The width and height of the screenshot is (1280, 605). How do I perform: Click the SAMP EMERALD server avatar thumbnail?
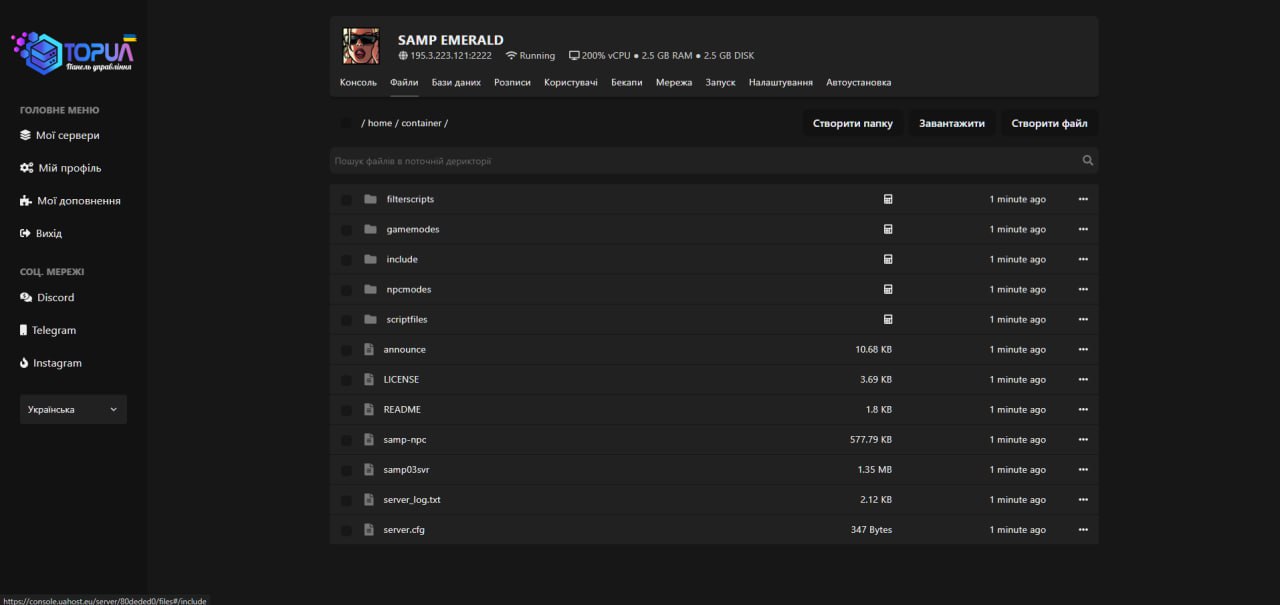coord(361,46)
